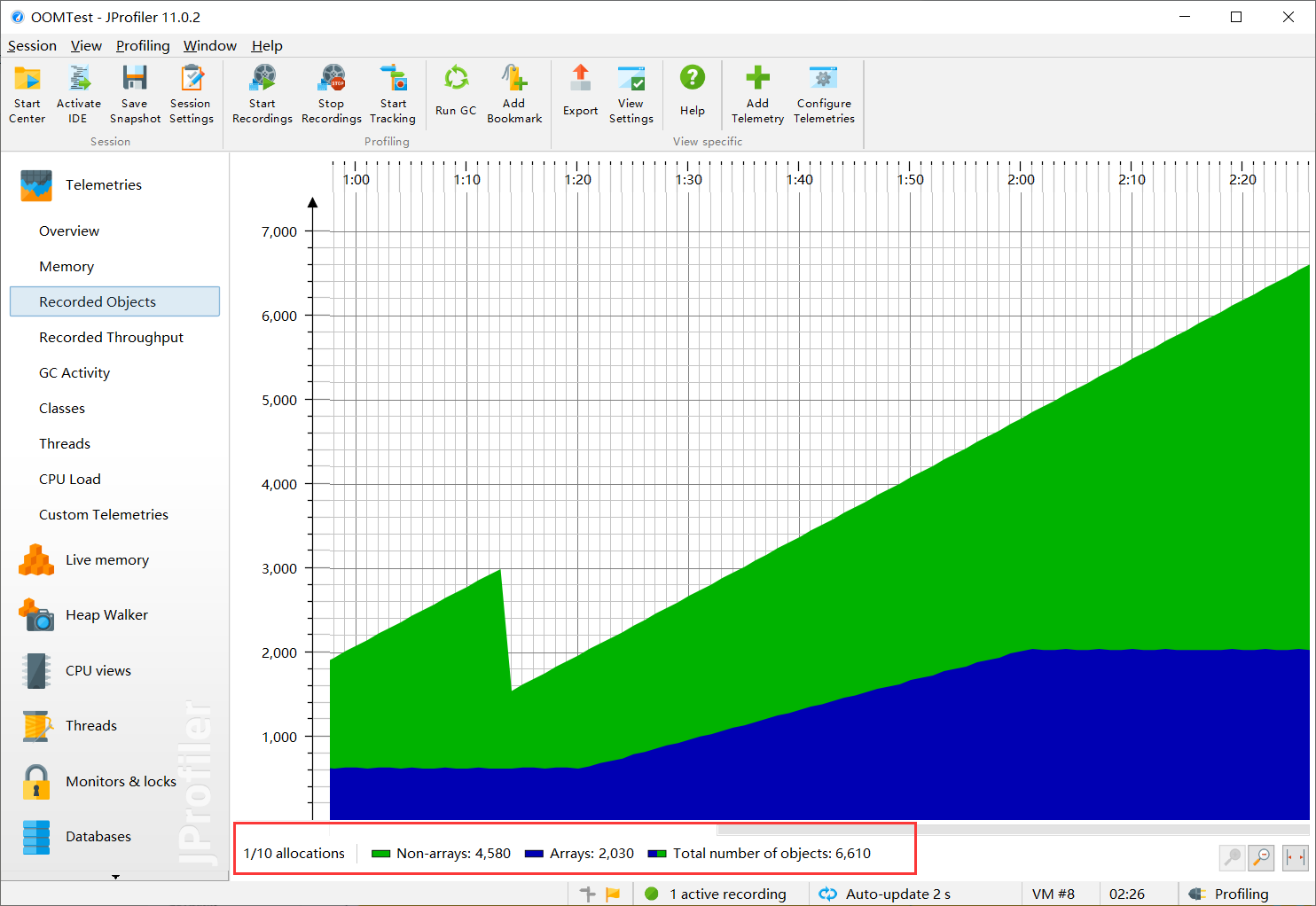Open the Window menu
Image resolution: width=1316 pixels, height=906 pixels.
(210, 46)
